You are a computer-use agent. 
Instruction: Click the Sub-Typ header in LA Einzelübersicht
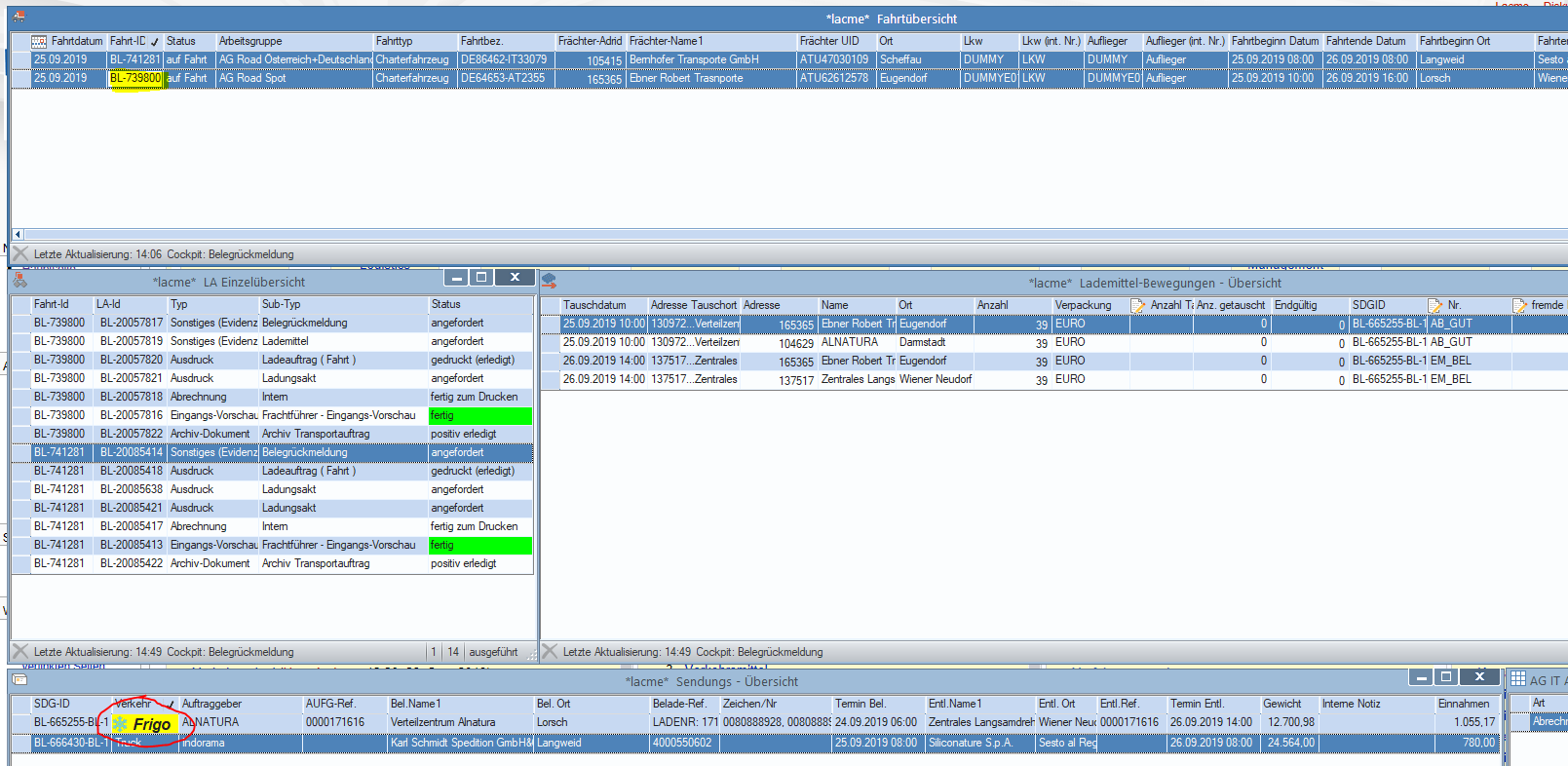point(343,305)
